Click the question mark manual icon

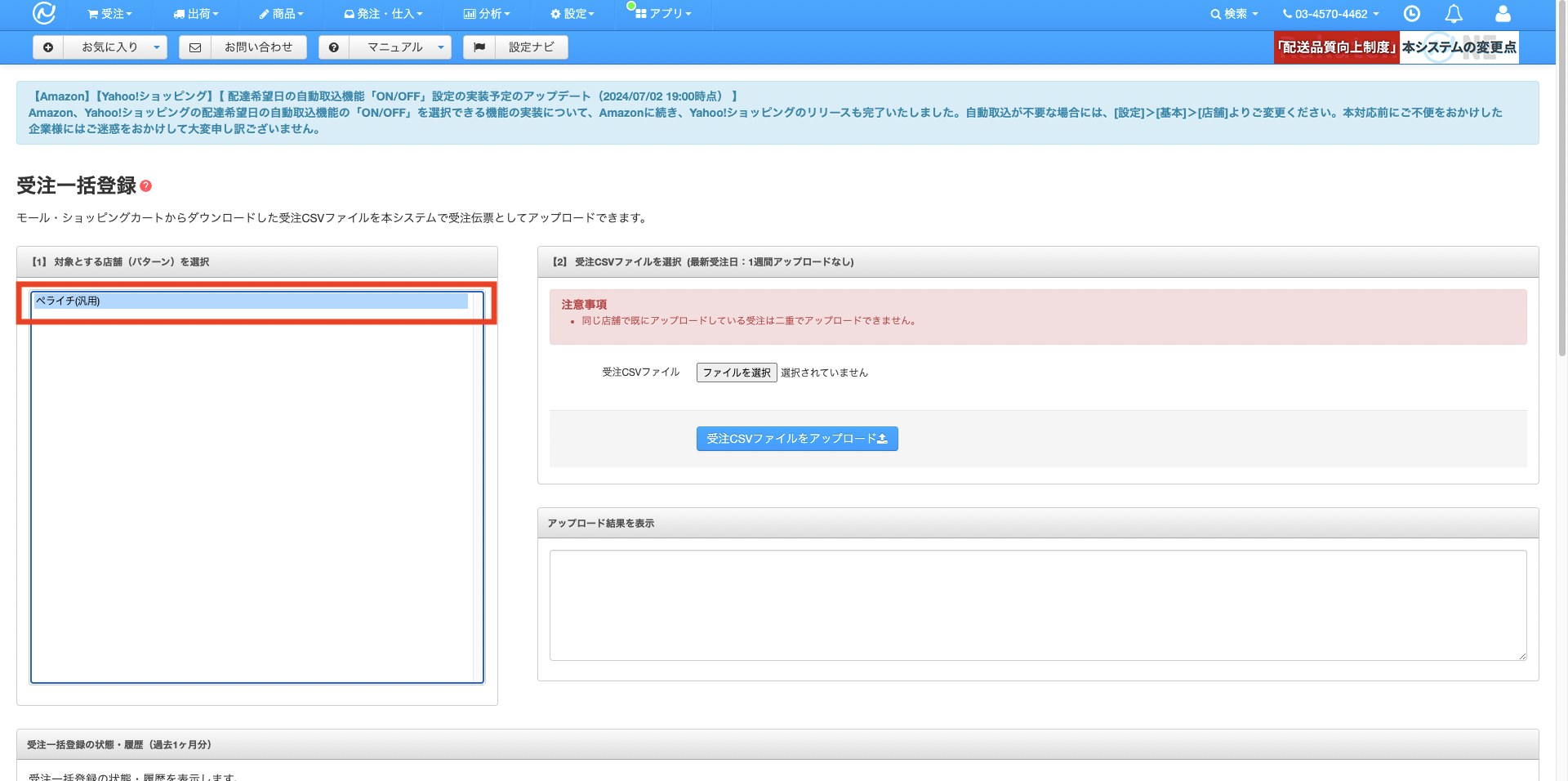pyautogui.click(x=333, y=47)
